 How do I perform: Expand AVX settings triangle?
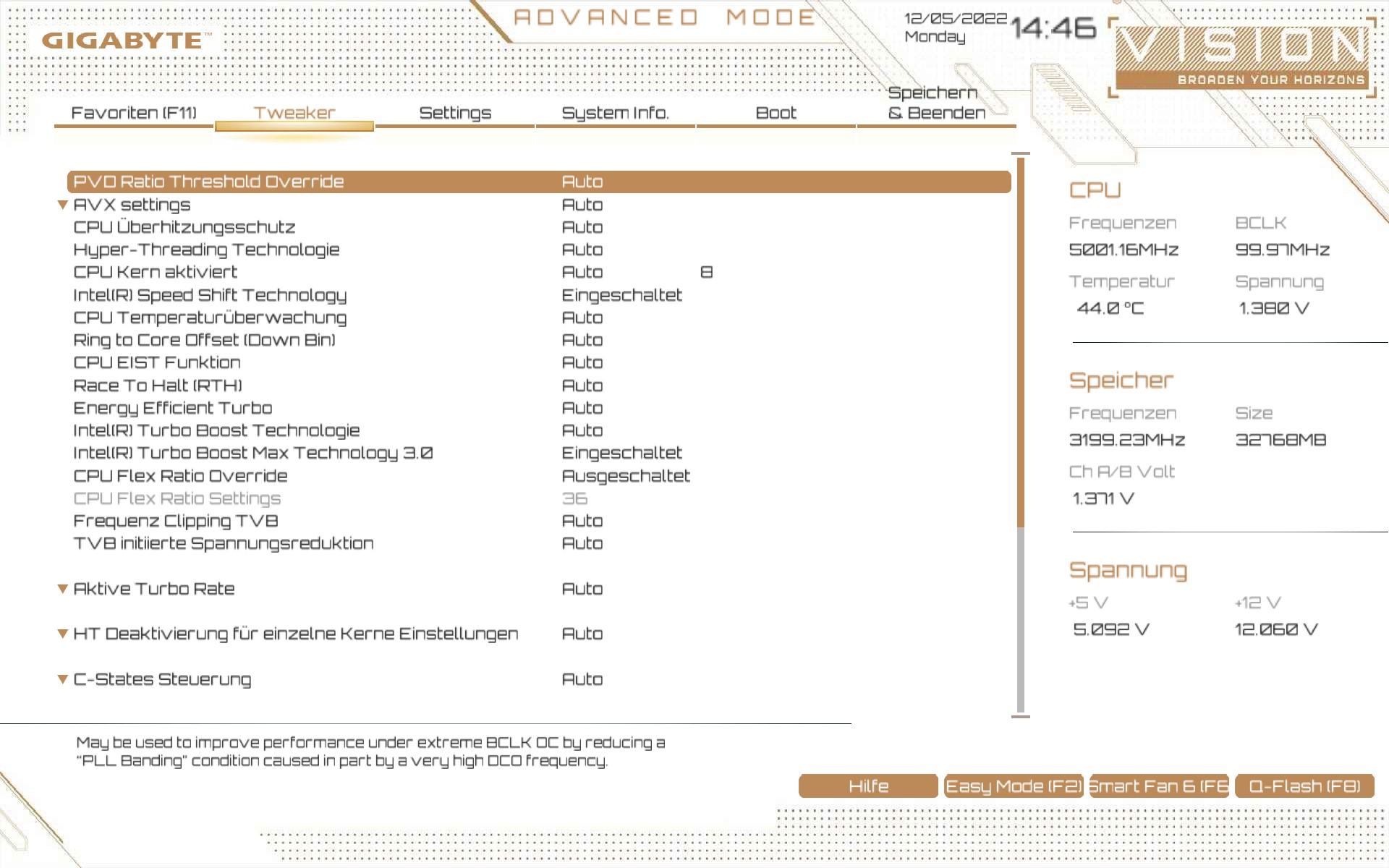click(63, 205)
